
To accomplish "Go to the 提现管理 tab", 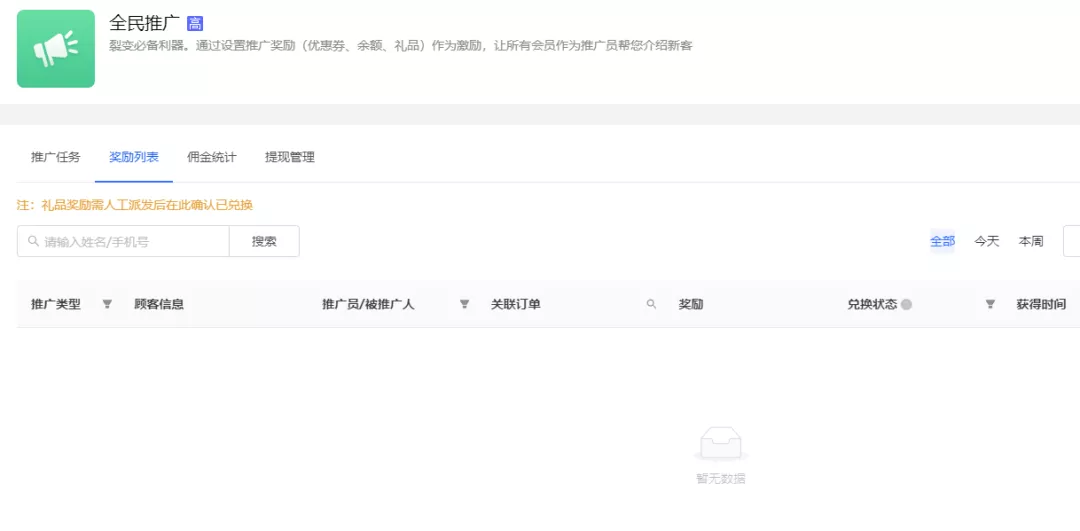I will pyautogui.click(x=290, y=157).
